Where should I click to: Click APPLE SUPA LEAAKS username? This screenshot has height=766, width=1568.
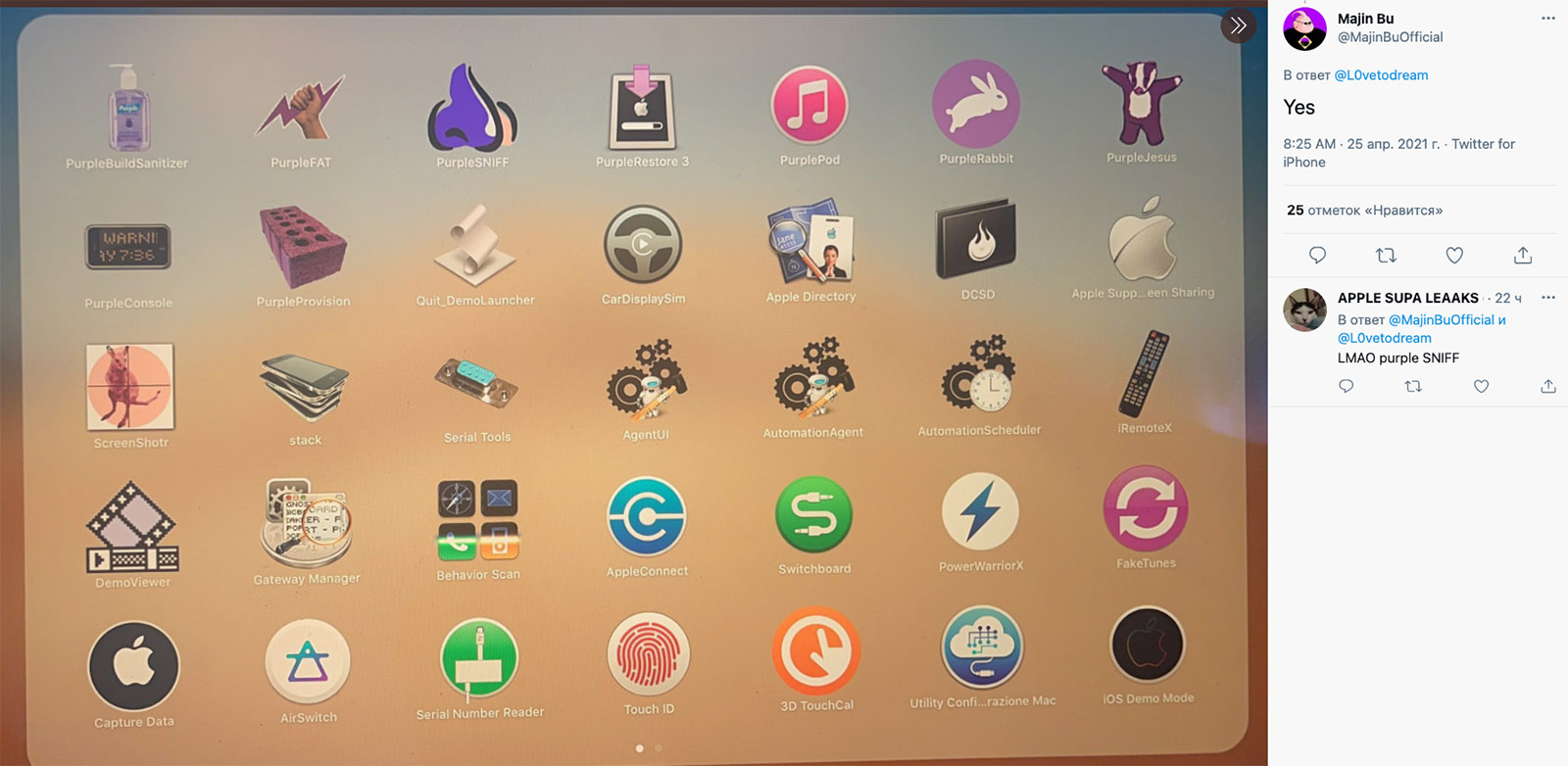coord(1407,298)
